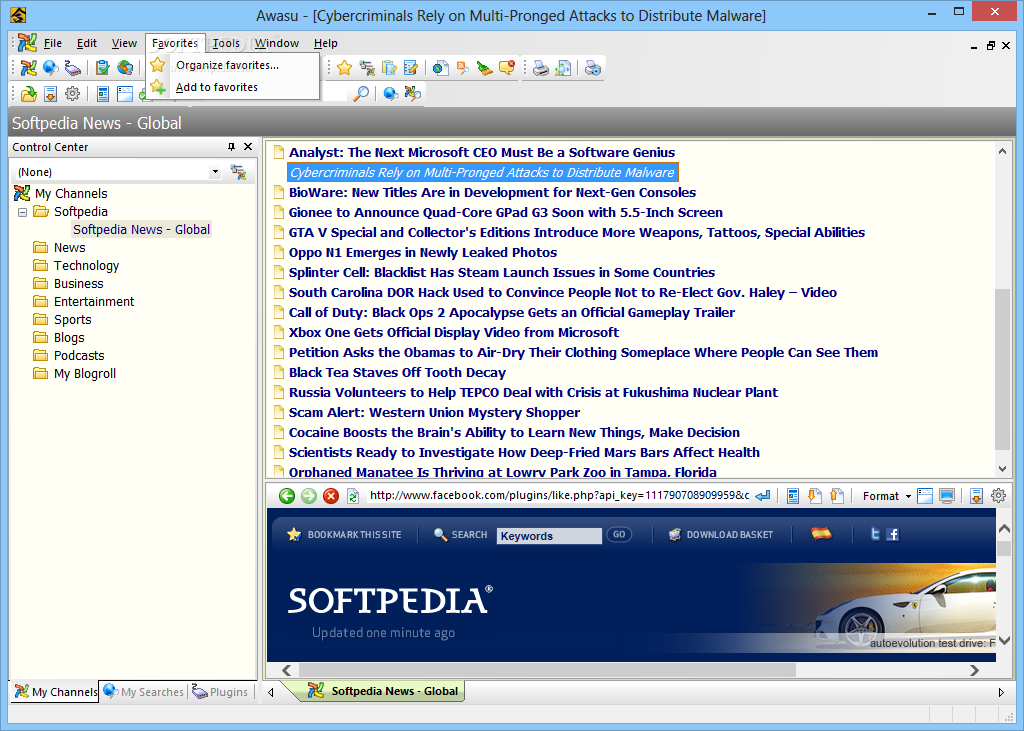1024x731 pixels.
Task: Click the Go arrow beside the URL field
Action: [x=763, y=496]
